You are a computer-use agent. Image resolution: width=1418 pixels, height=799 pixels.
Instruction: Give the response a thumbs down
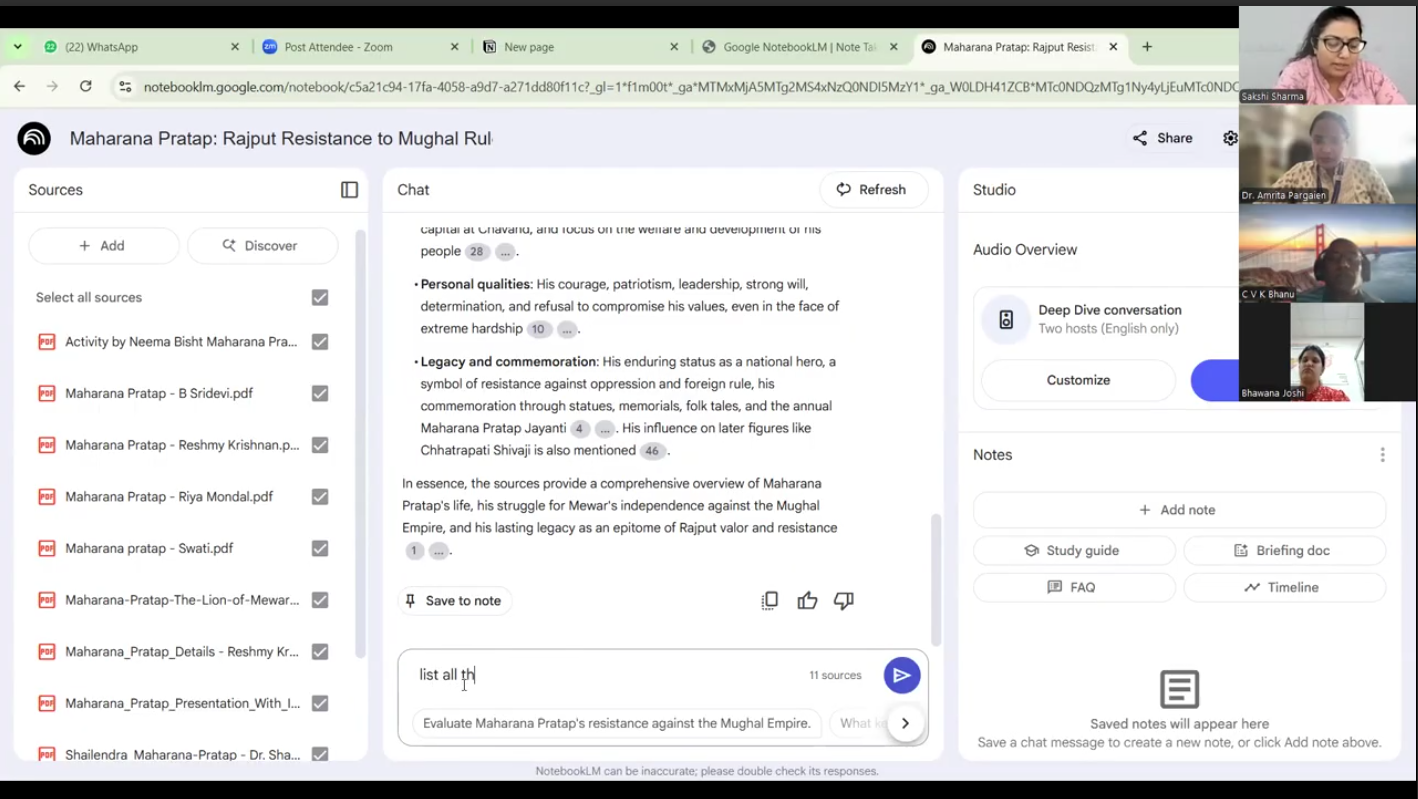[x=844, y=601]
